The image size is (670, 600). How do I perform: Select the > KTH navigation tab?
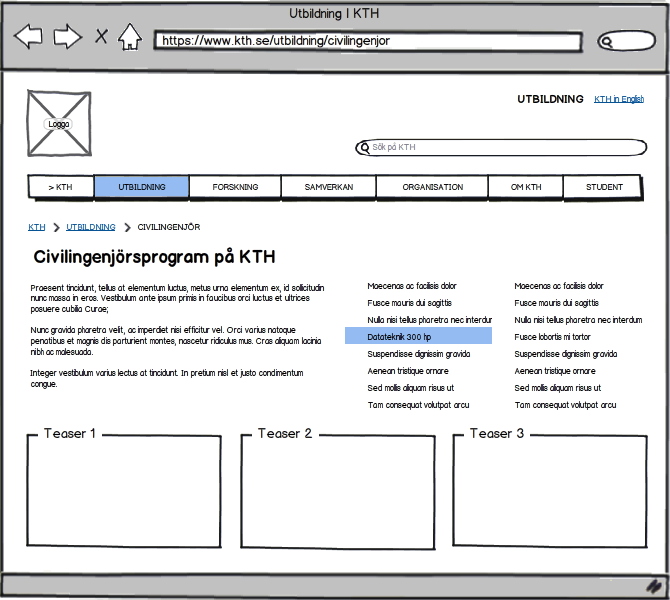point(61,187)
